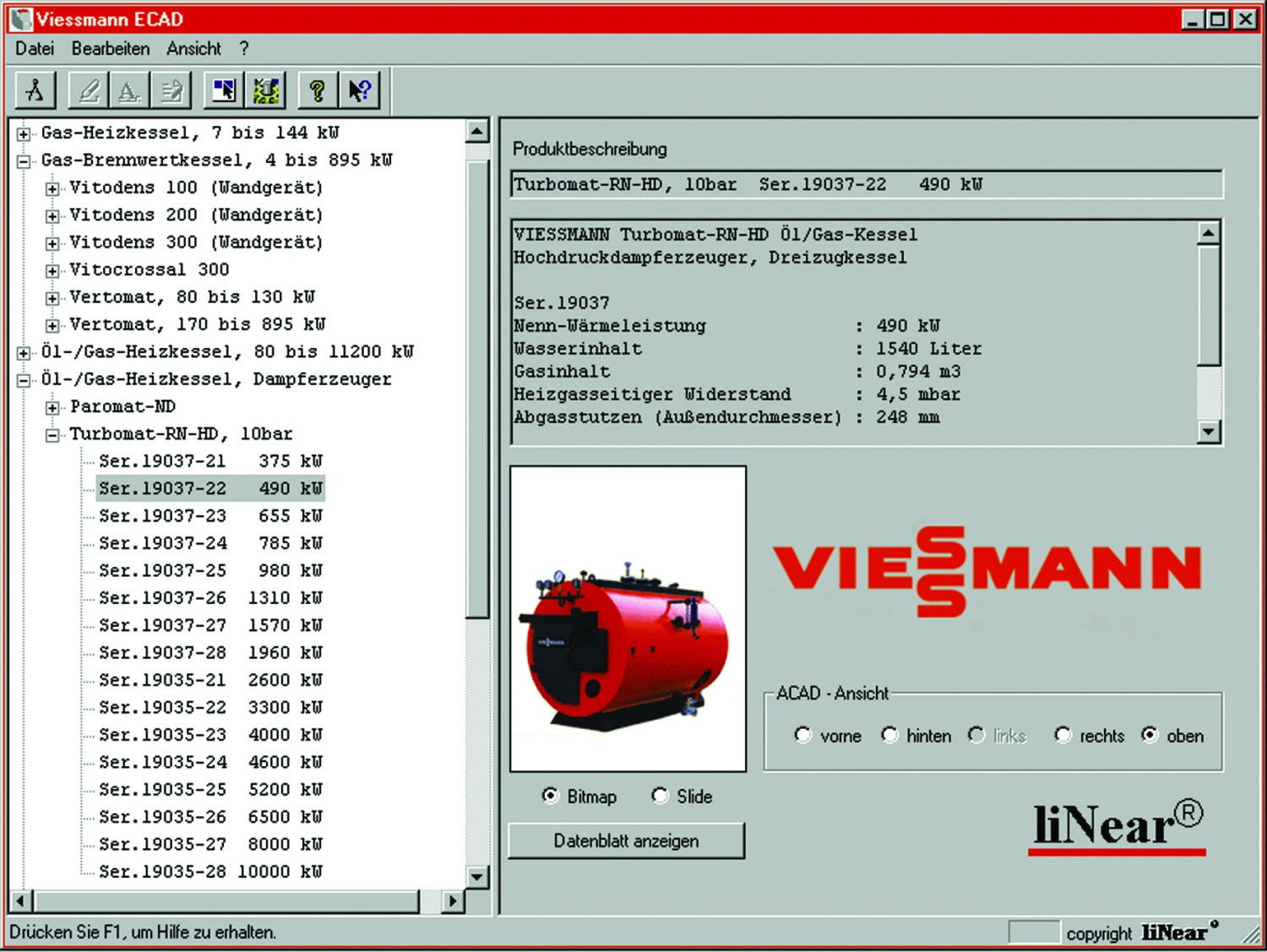Select Ser.19037-22 490 kW
This screenshot has width=1267, height=952.
[x=210, y=488]
